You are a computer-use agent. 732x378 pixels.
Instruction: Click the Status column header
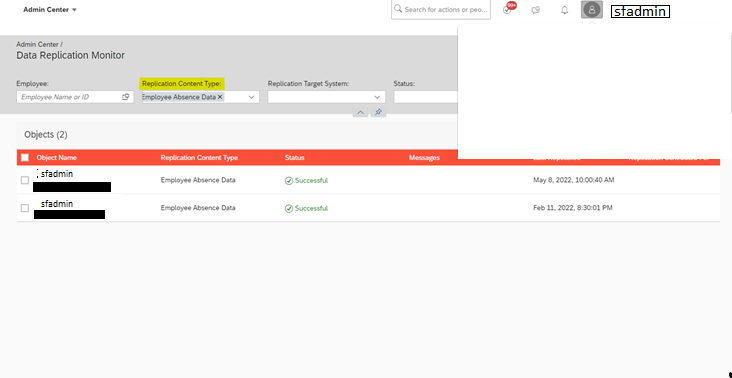pyautogui.click(x=295, y=158)
